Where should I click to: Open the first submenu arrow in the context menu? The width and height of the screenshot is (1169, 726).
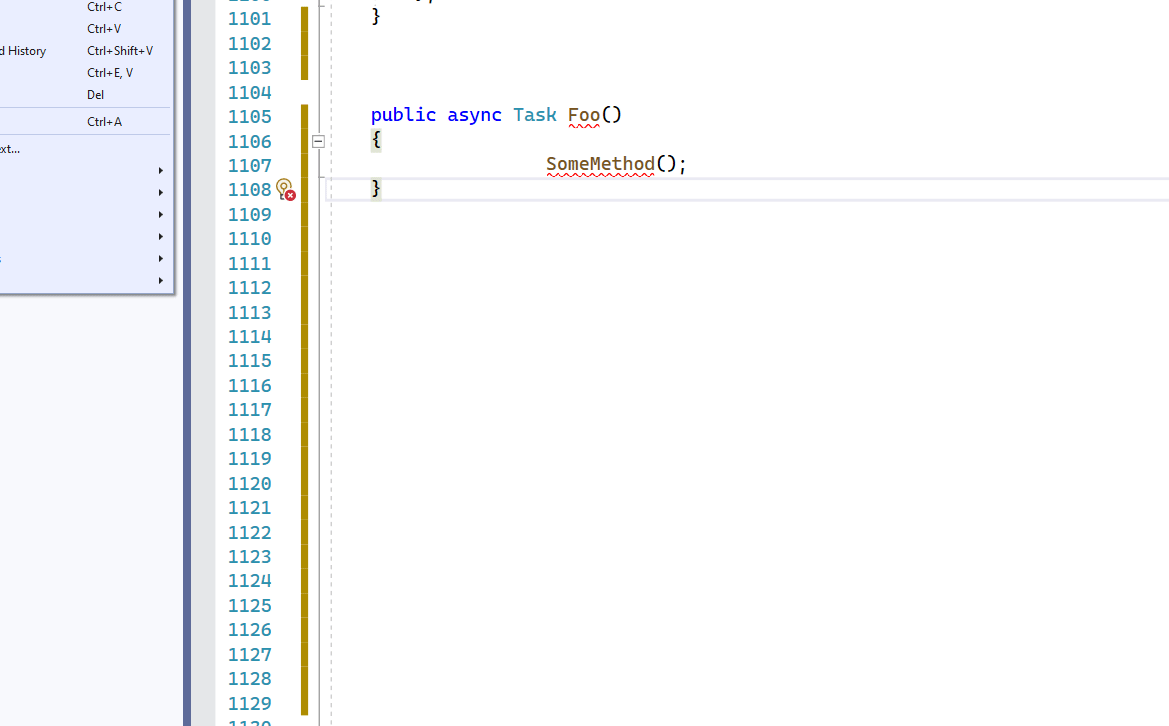click(x=160, y=170)
